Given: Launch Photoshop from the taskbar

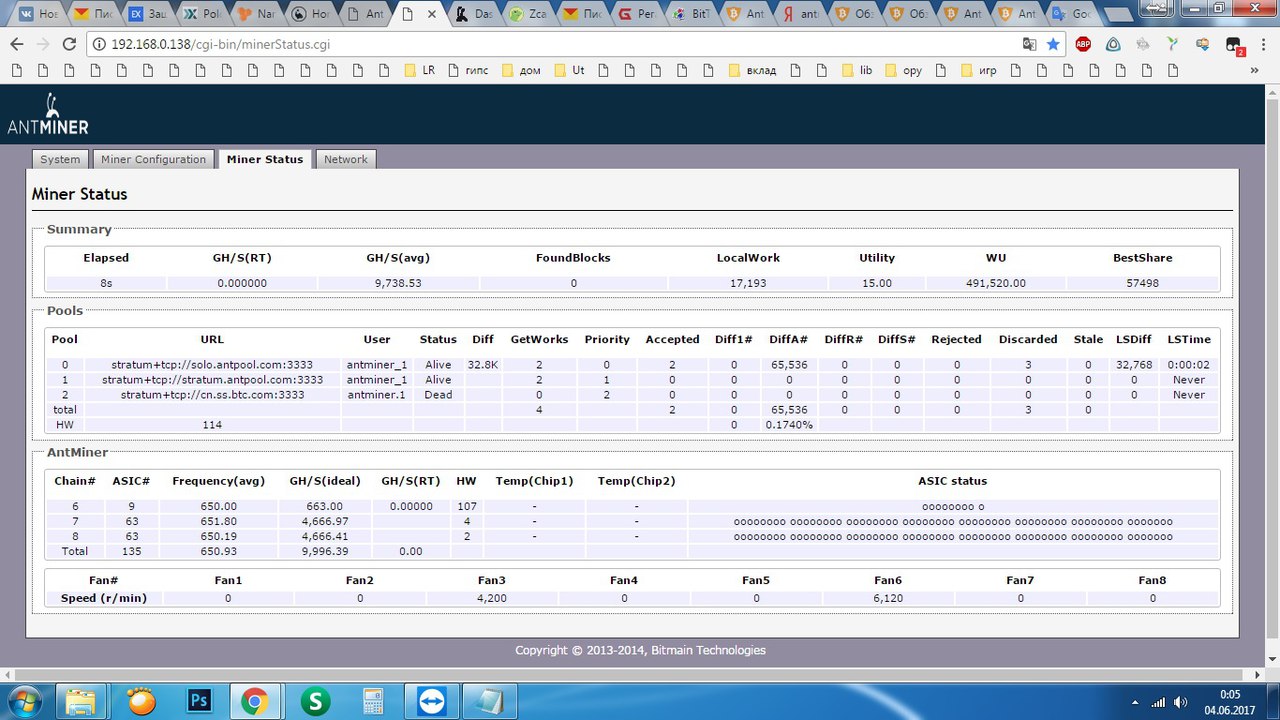Looking at the screenshot, I should (x=198, y=700).
